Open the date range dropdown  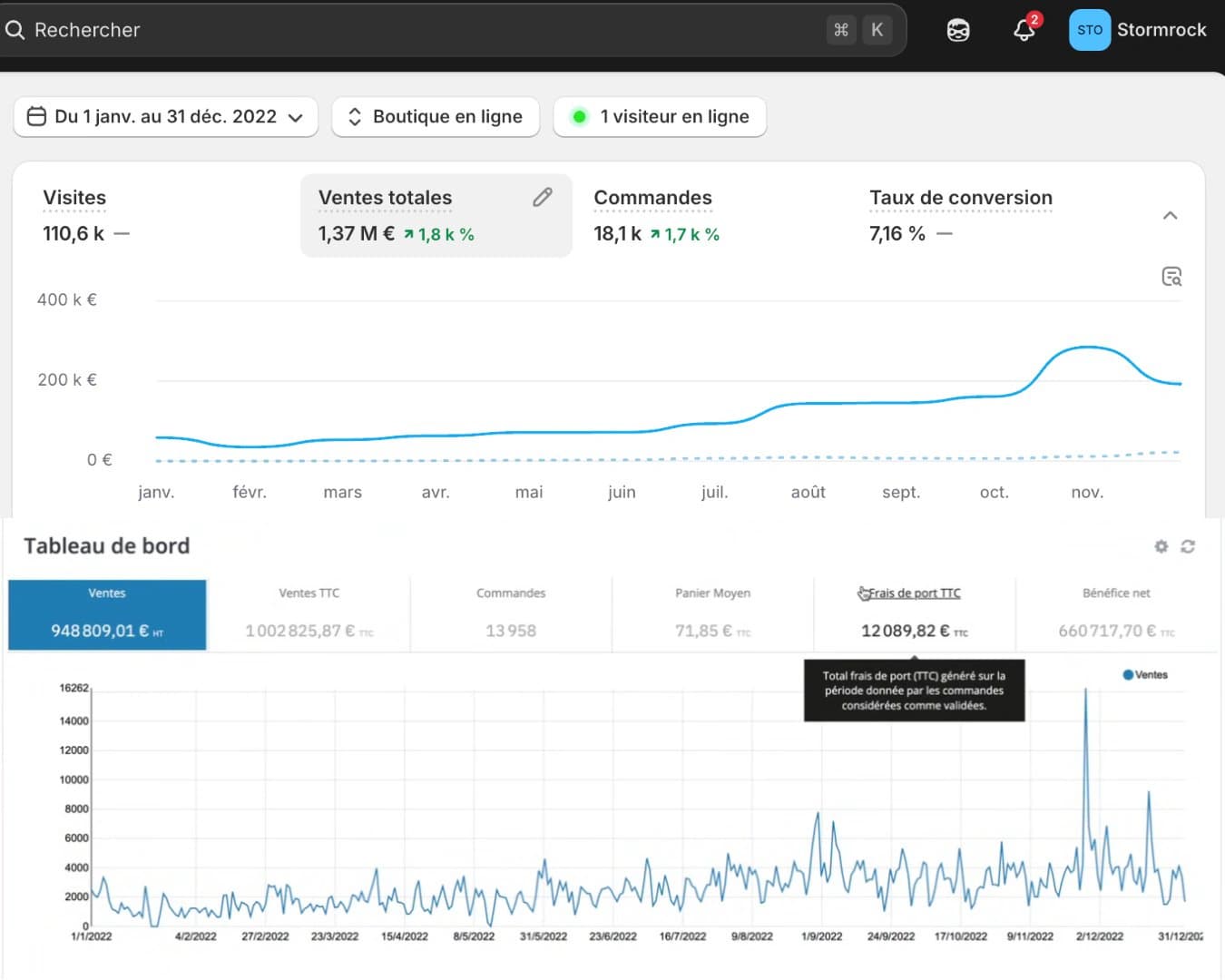click(166, 116)
